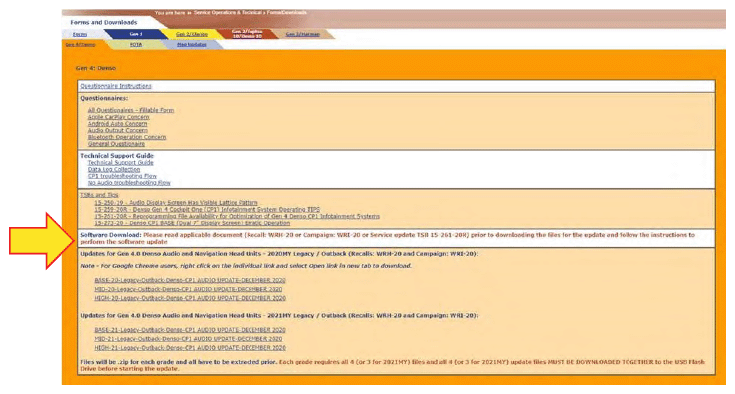Open the Apple CarPlay Concern questionnaire
735x394 pixels.
tap(119, 117)
